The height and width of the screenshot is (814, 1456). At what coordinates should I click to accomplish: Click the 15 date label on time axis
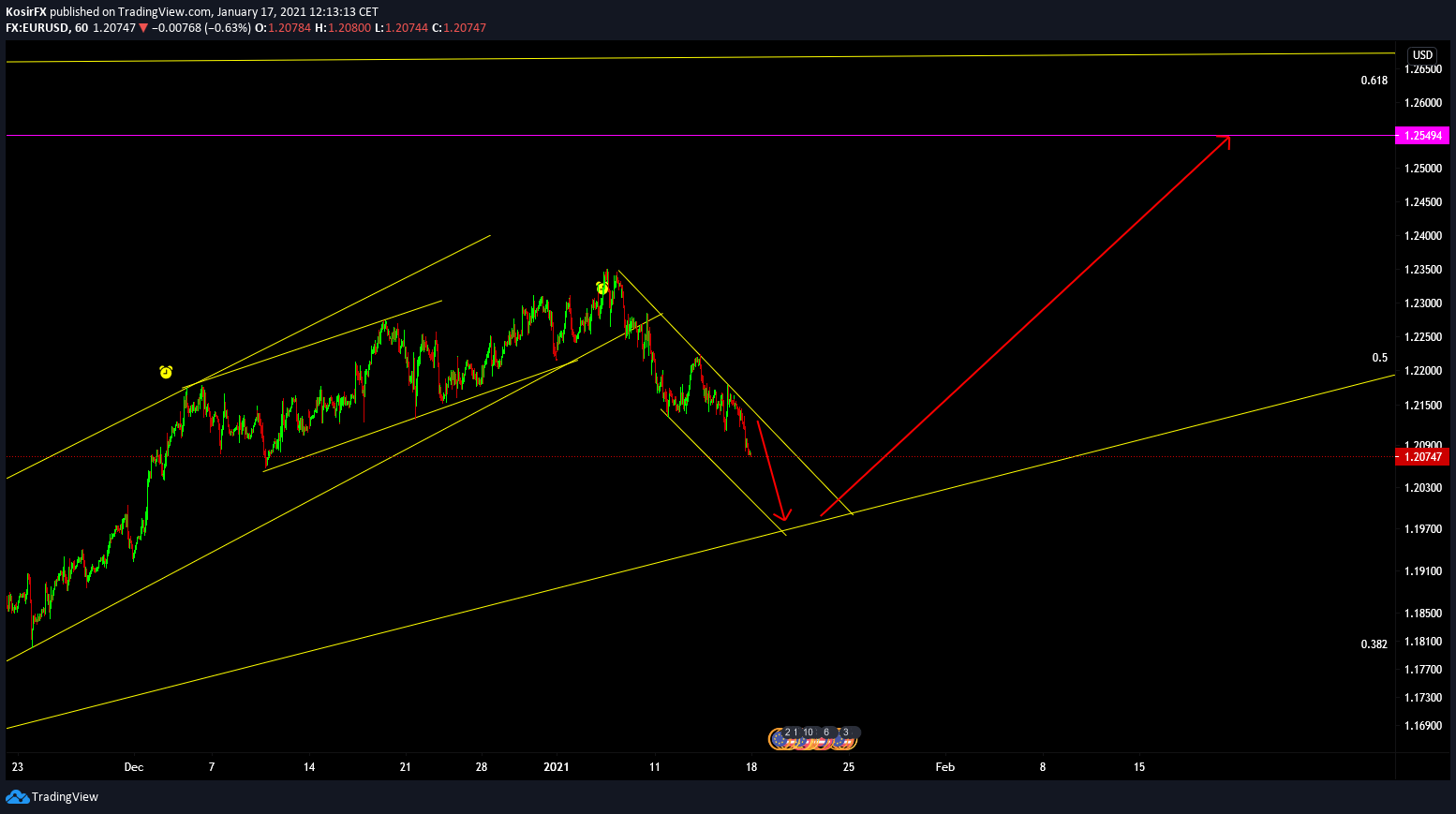[1139, 767]
